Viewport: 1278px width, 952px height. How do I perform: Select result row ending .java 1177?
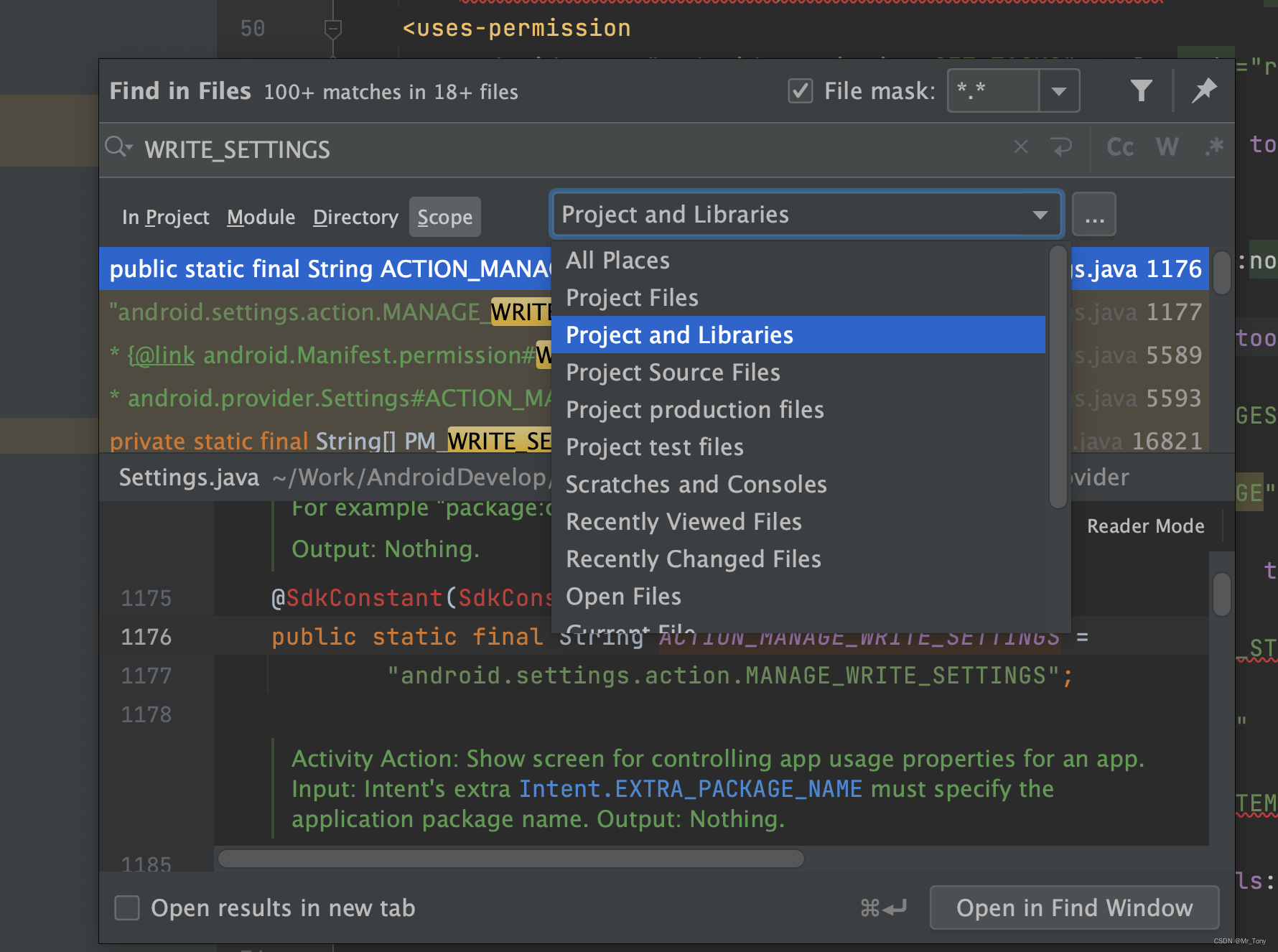[653, 312]
